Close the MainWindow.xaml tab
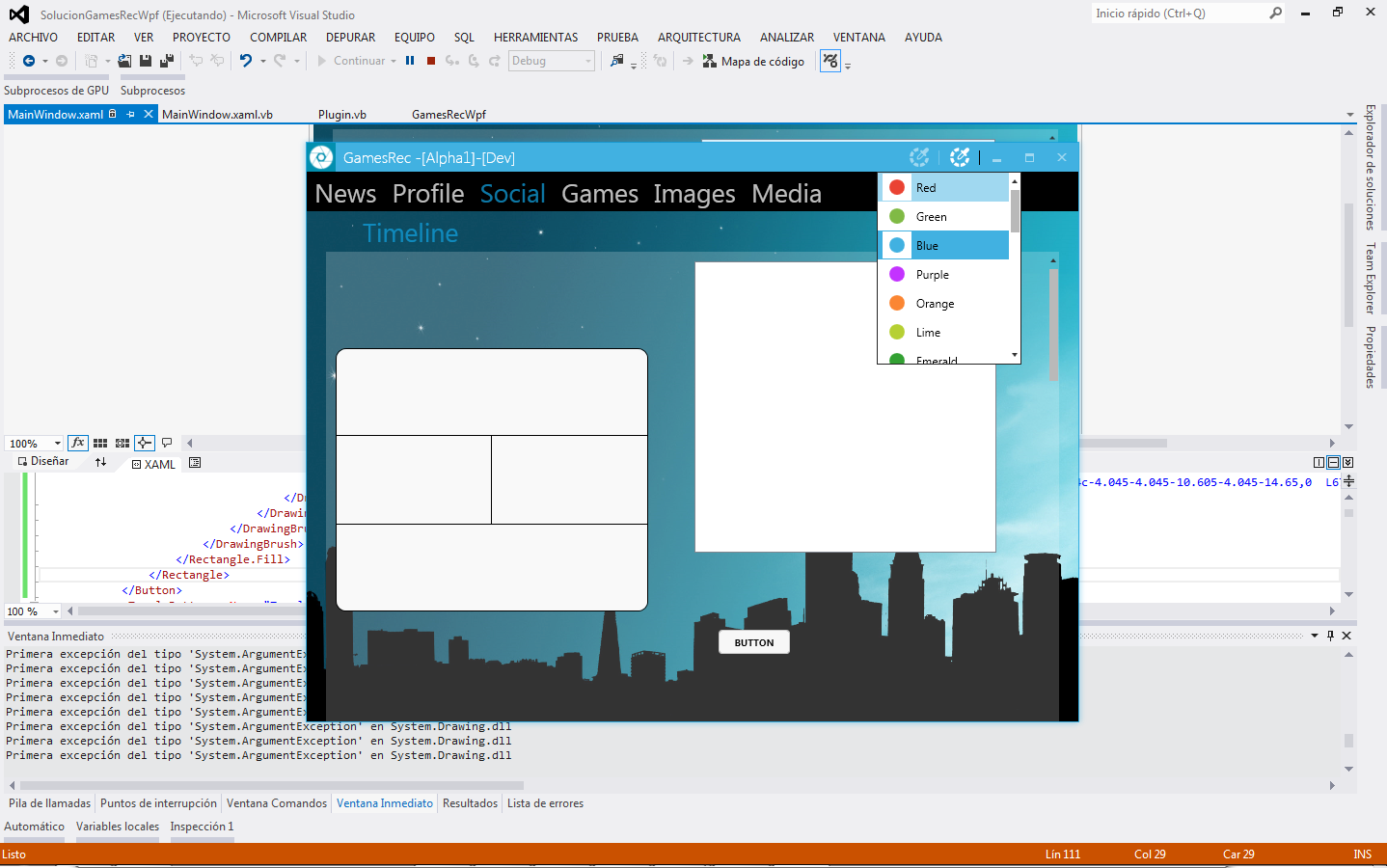The height and width of the screenshot is (868, 1387). 149,114
